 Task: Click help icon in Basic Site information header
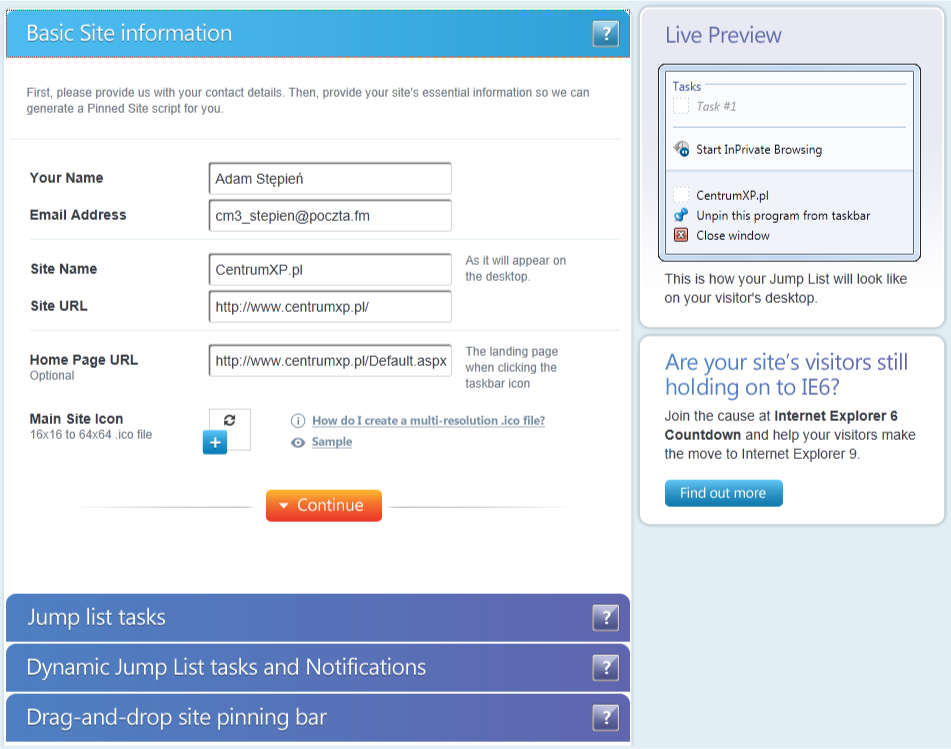[x=605, y=34]
